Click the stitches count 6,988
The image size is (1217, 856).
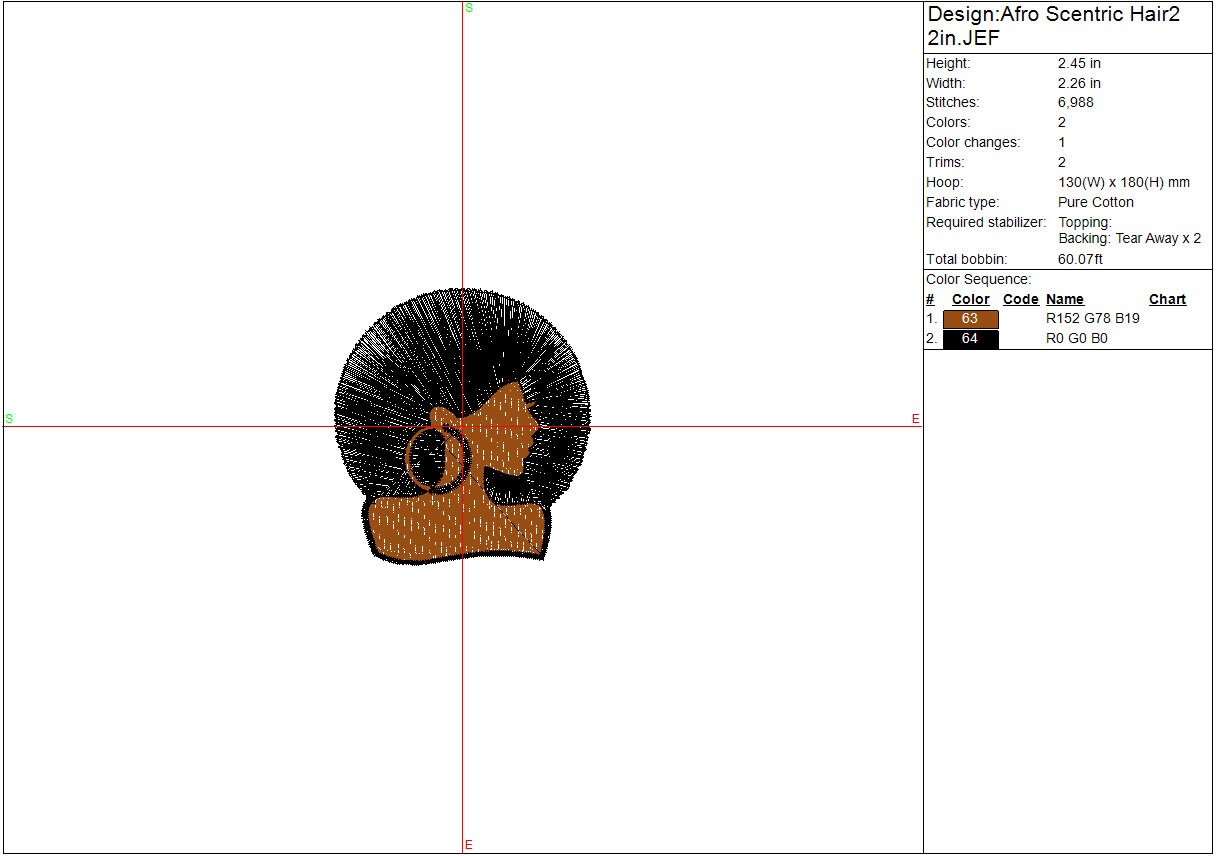1076,102
